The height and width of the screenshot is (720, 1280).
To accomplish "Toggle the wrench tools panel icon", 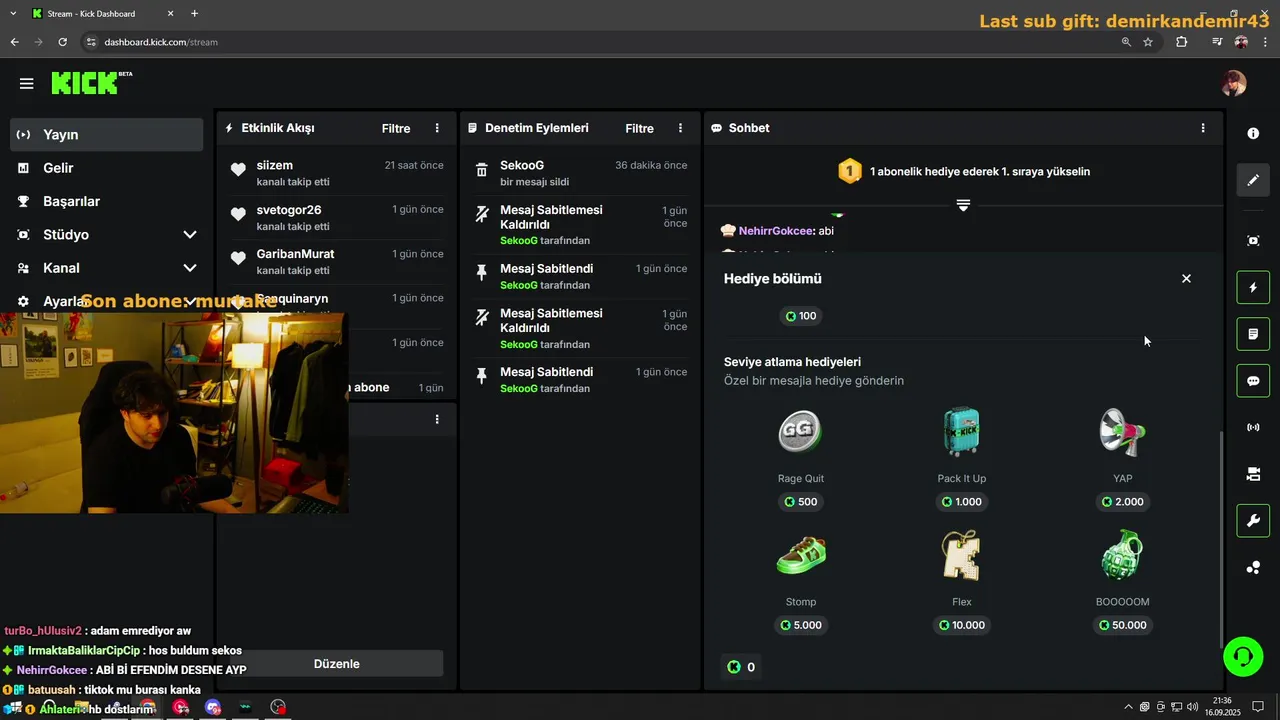I will (1253, 521).
